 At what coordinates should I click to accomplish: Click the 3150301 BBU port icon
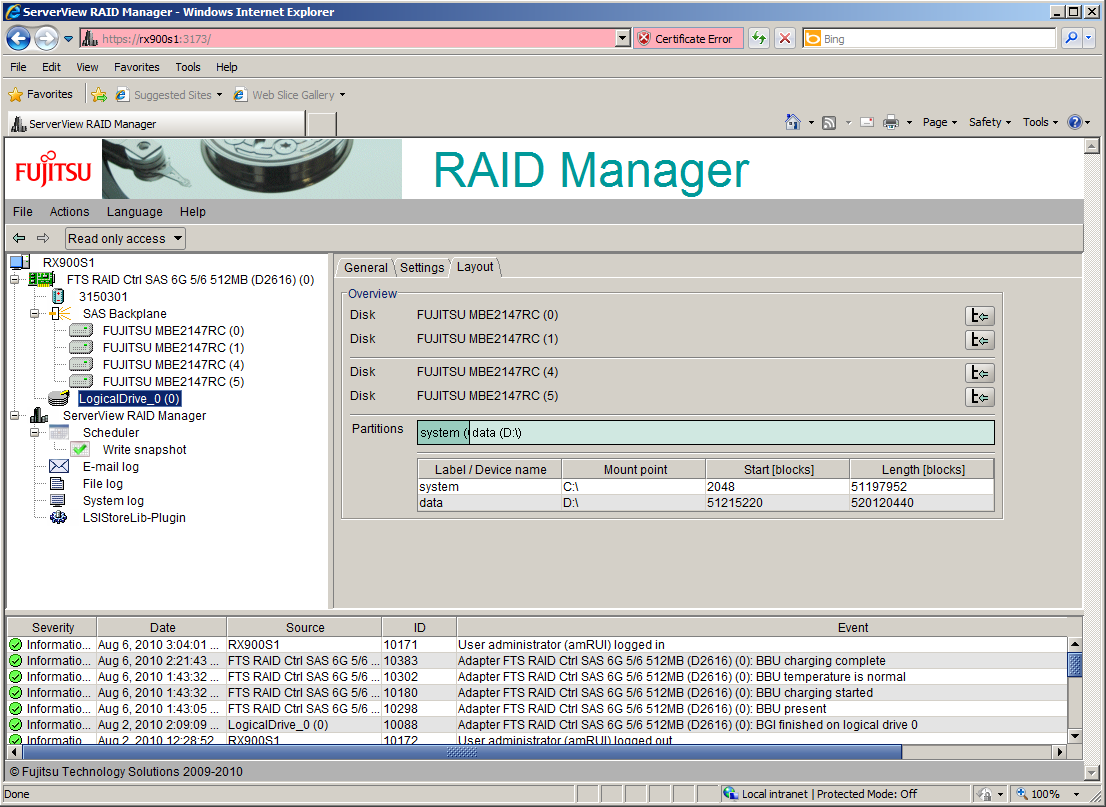coord(58,296)
